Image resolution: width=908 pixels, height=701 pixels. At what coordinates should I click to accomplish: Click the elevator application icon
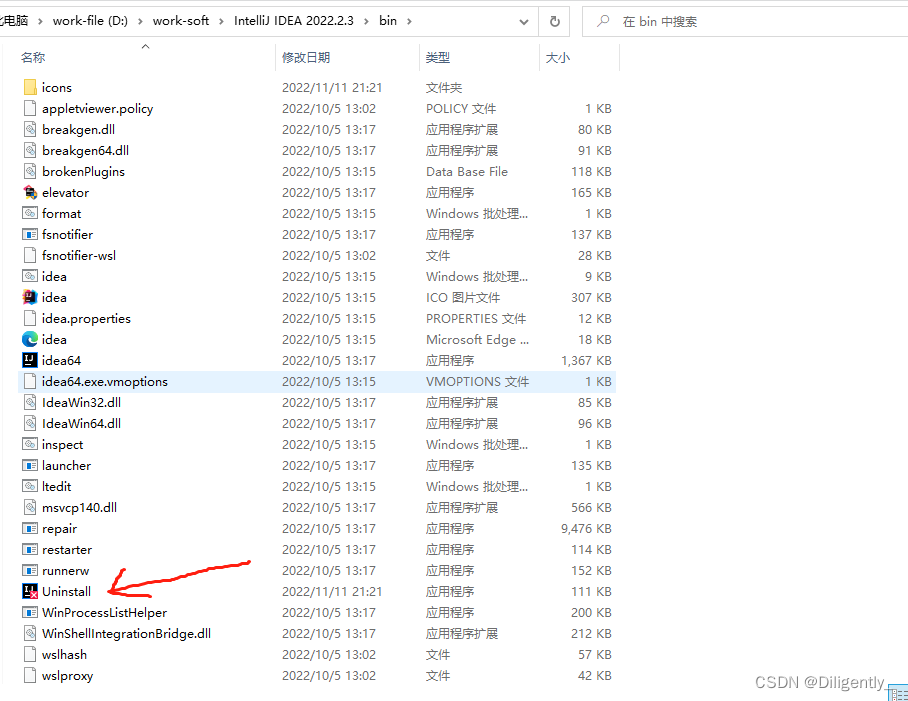(x=30, y=192)
